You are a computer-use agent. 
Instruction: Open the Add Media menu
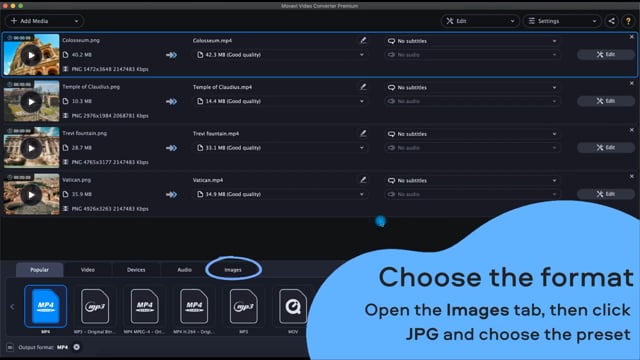[x=44, y=21]
